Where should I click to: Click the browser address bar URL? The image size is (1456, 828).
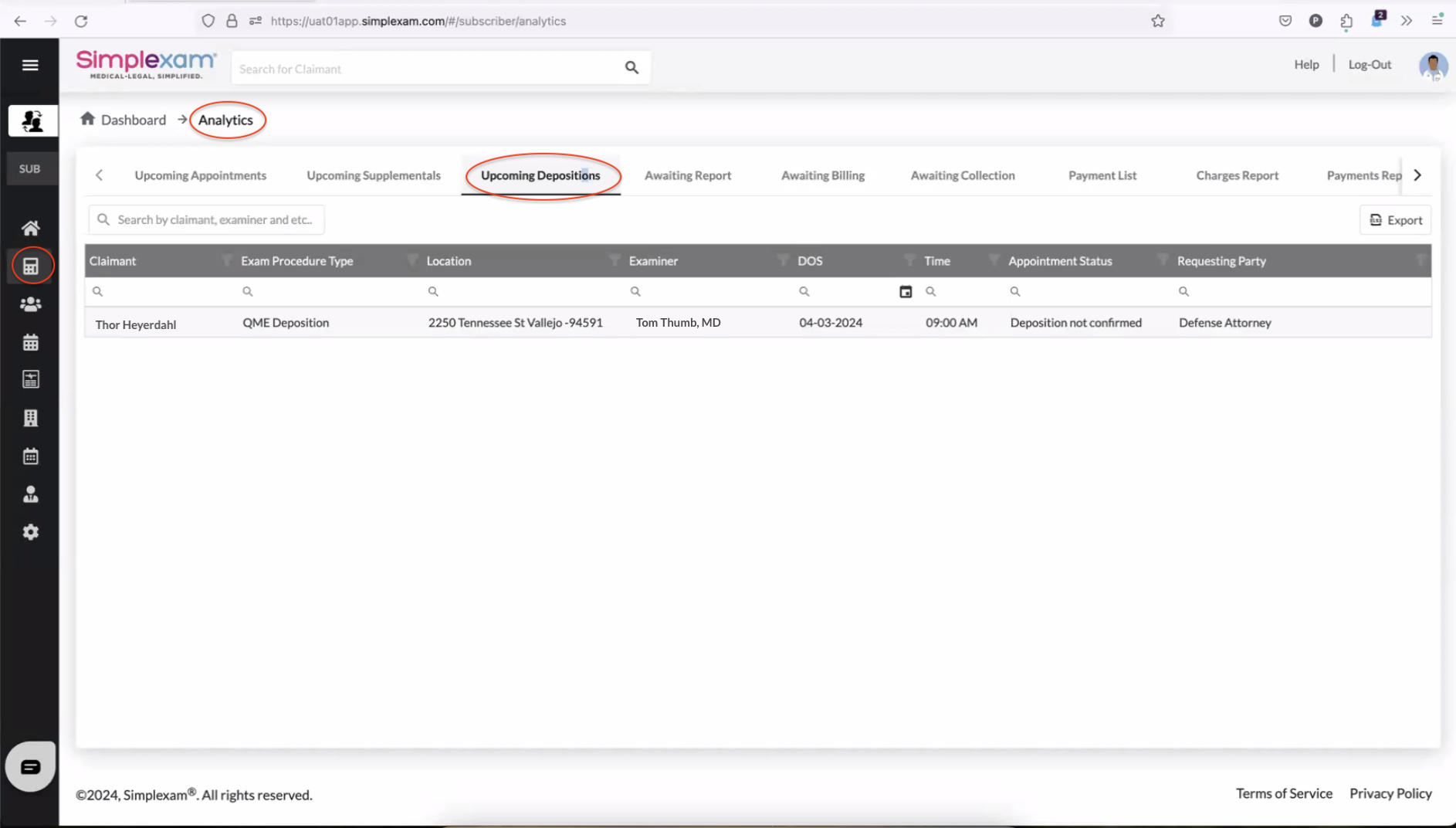418,21
